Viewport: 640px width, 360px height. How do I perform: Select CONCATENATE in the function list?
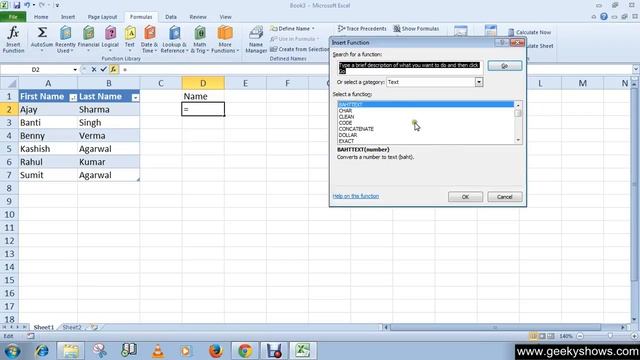click(356, 129)
